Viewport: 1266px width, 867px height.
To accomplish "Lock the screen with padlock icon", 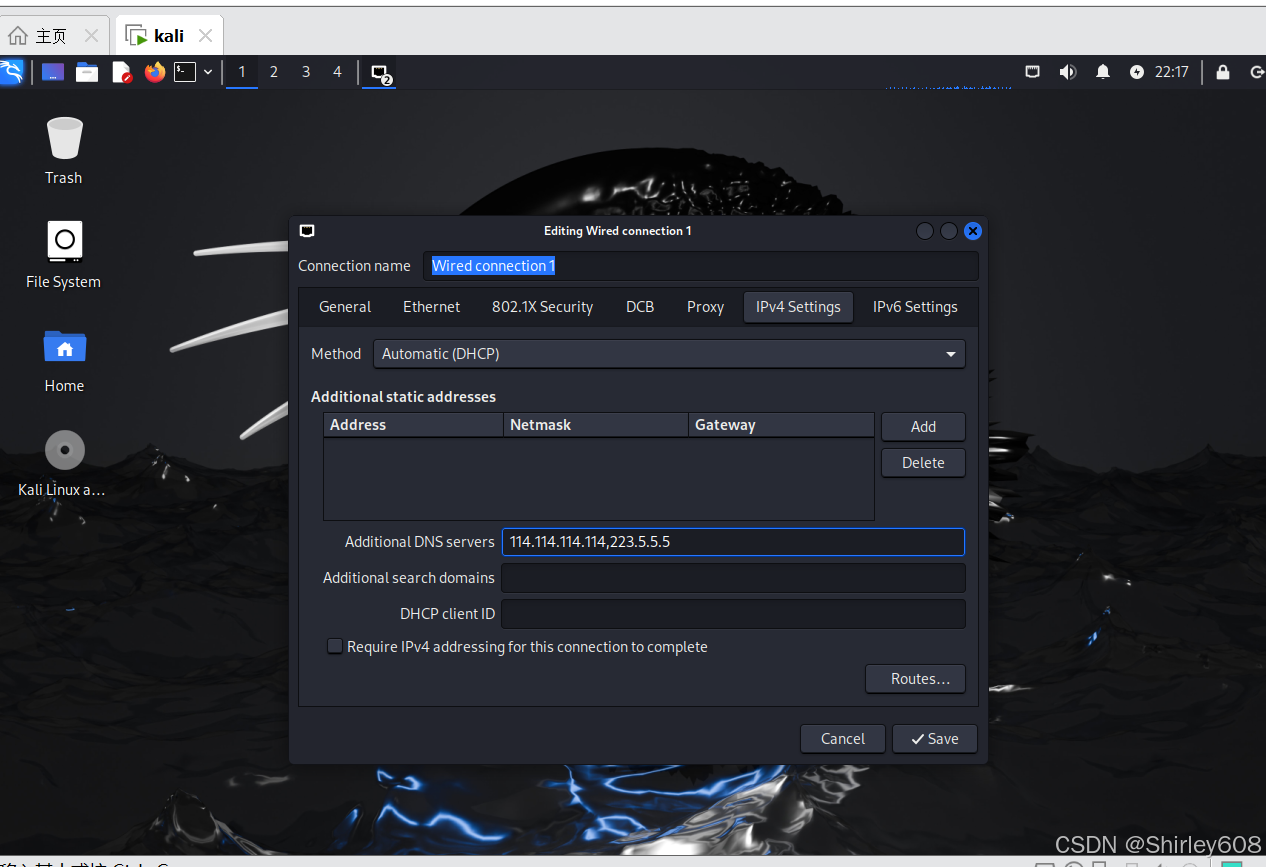I will (x=1222, y=72).
